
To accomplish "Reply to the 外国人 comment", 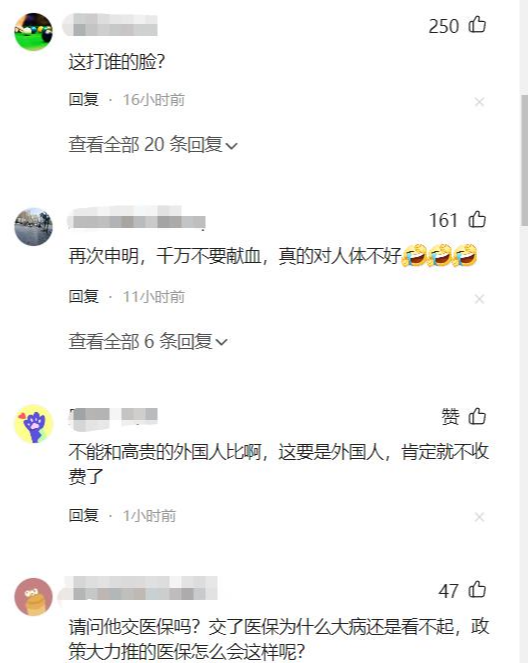I will coord(84,515).
